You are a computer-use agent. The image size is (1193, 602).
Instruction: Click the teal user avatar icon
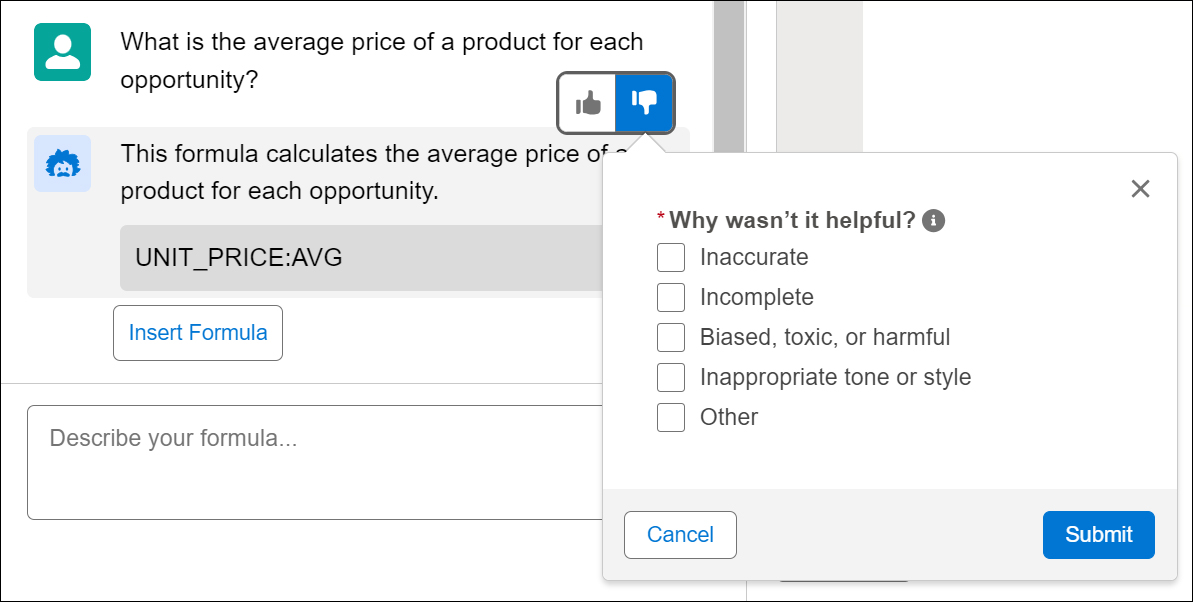point(62,52)
